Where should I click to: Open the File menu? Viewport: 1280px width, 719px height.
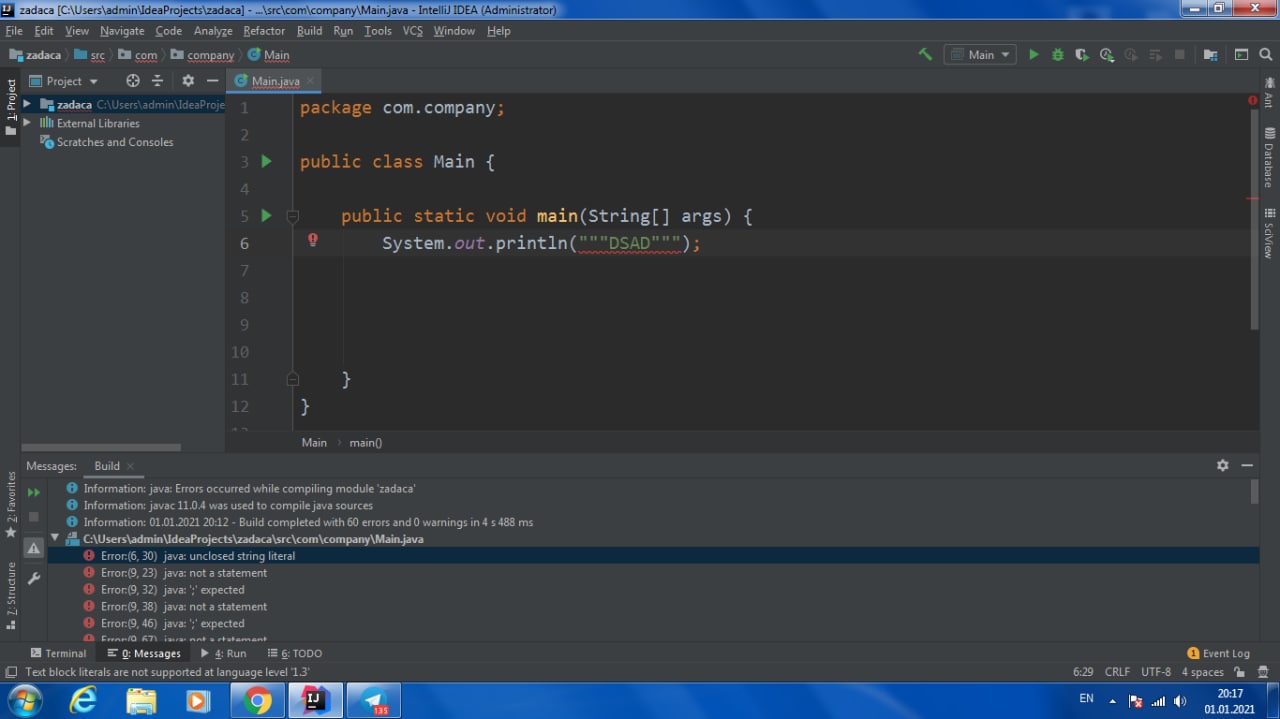tap(14, 31)
